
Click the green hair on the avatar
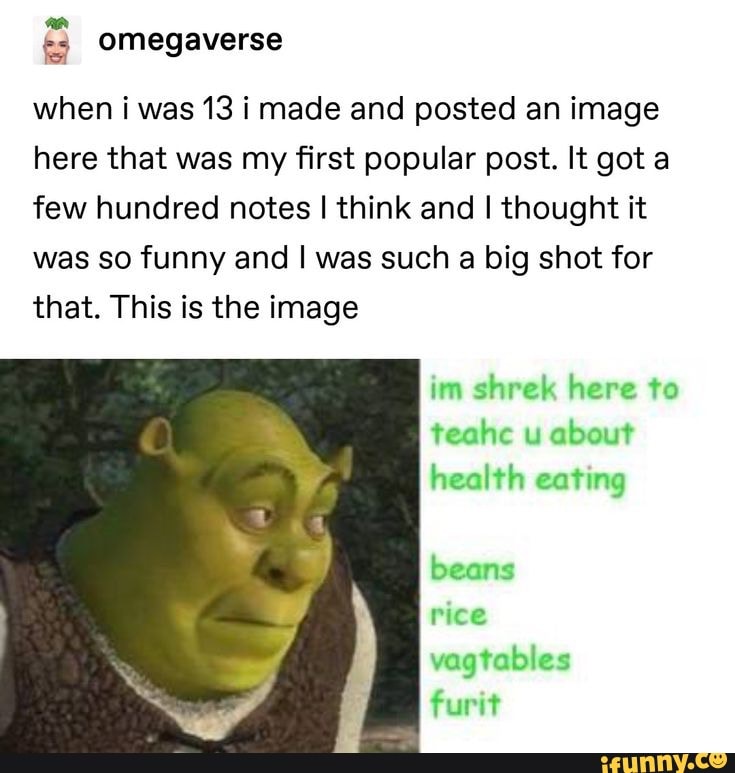pyautogui.click(x=57, y=24)
